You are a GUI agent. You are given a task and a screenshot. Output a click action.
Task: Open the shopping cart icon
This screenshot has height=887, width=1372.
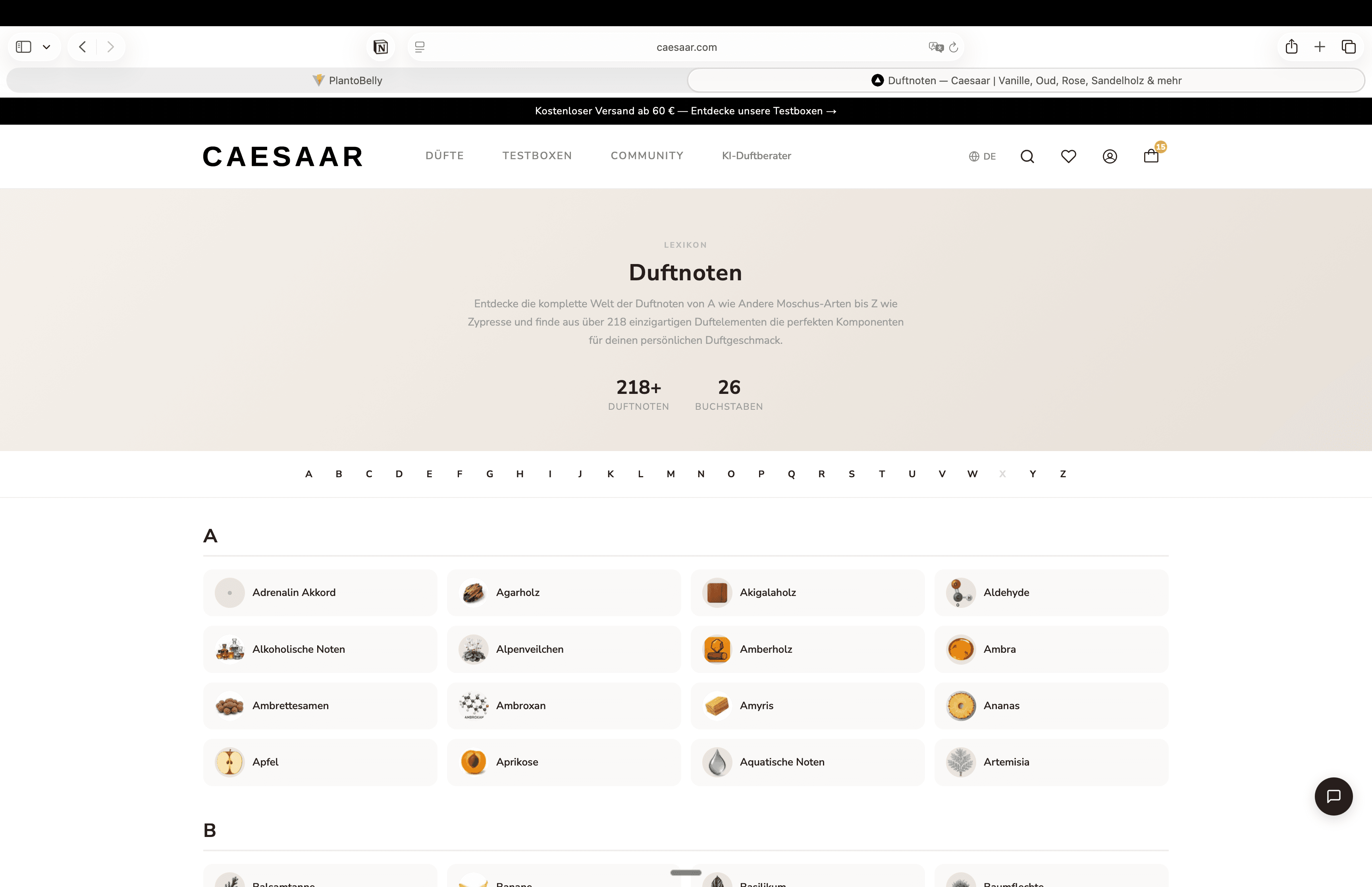click(1150, 156)
